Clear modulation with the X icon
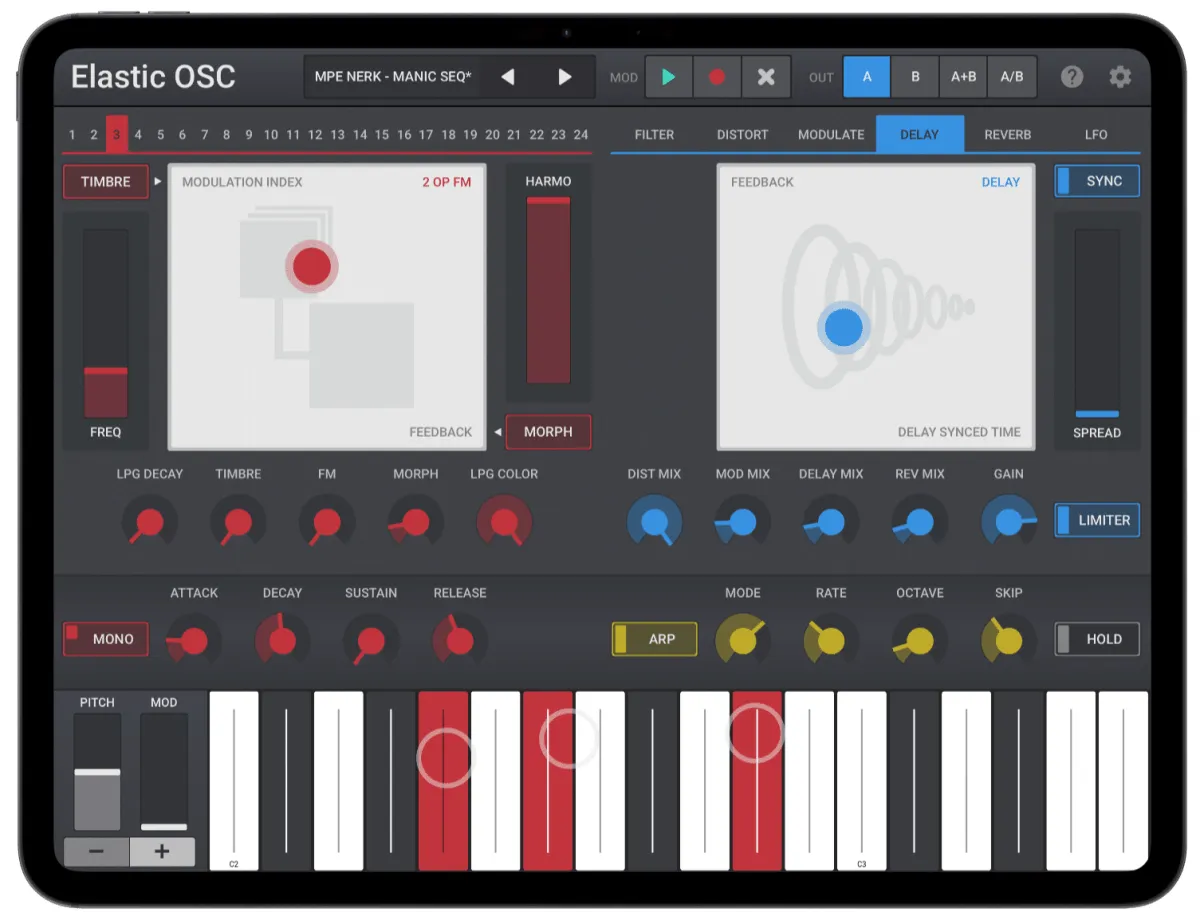The image size is (1200, 924). point(766,77)
